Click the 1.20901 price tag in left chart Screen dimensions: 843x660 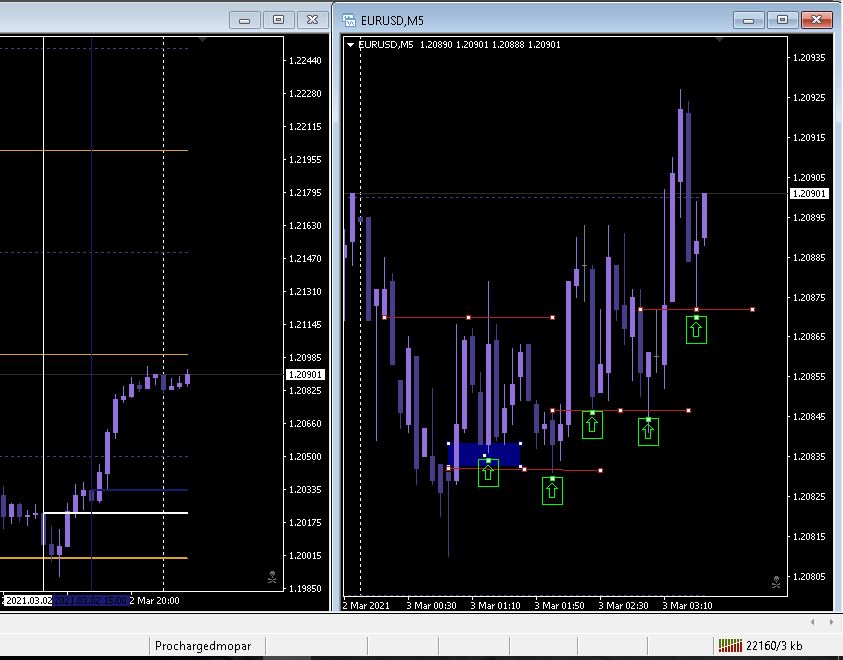tap(305, 375)
